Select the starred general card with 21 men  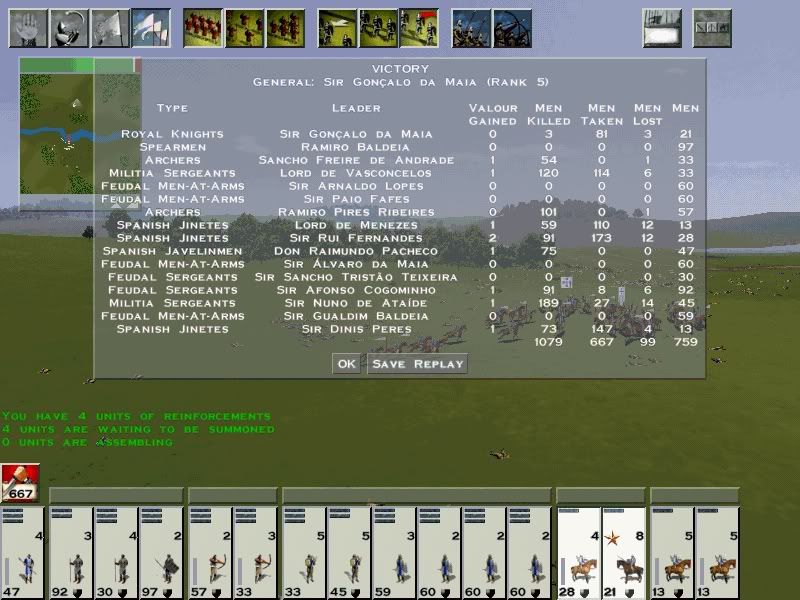623,553
